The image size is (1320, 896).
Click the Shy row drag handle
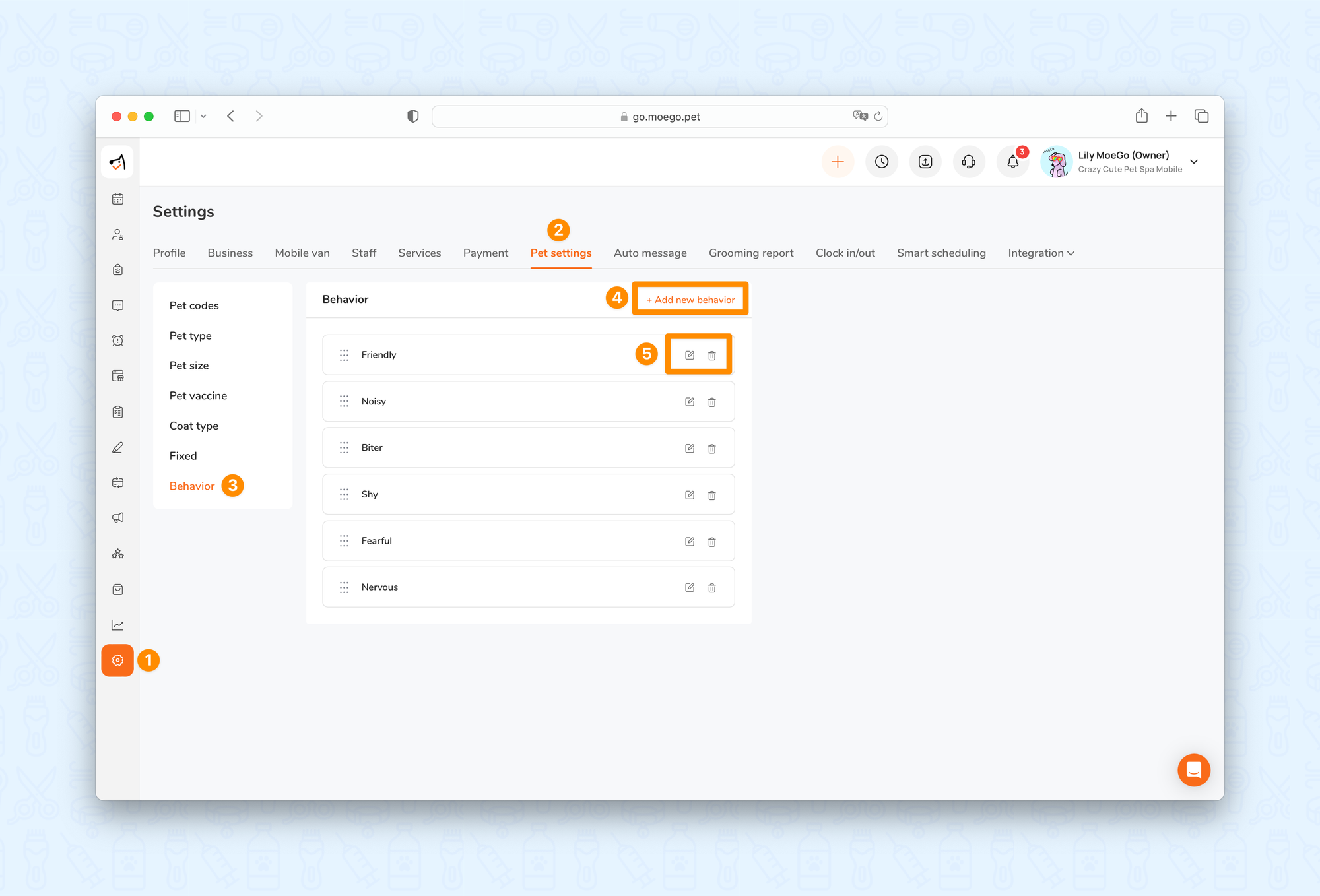(344, 495)
